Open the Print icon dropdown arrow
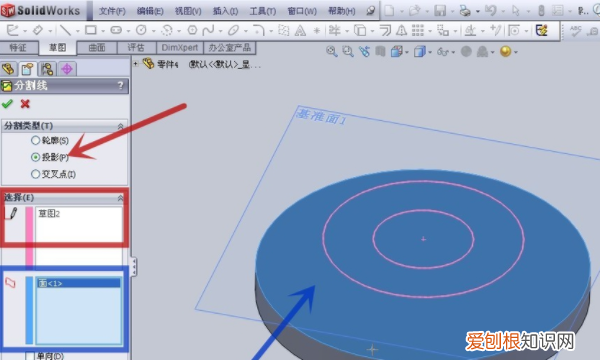The width and height of the screenshot is (600, 360). pyautogui.click(x=478, y=11)
